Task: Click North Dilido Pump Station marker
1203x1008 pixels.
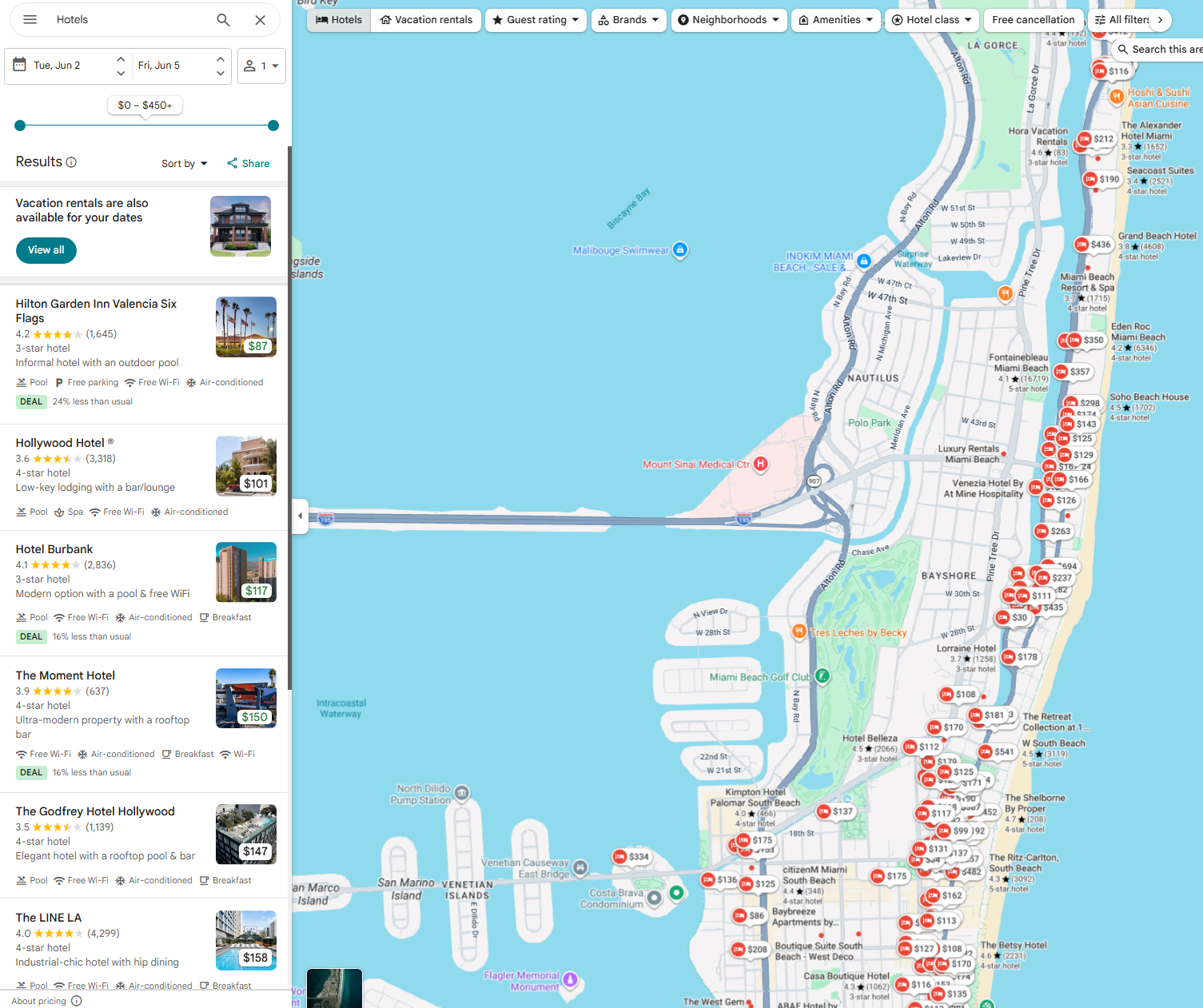Action: coord(462,793)
